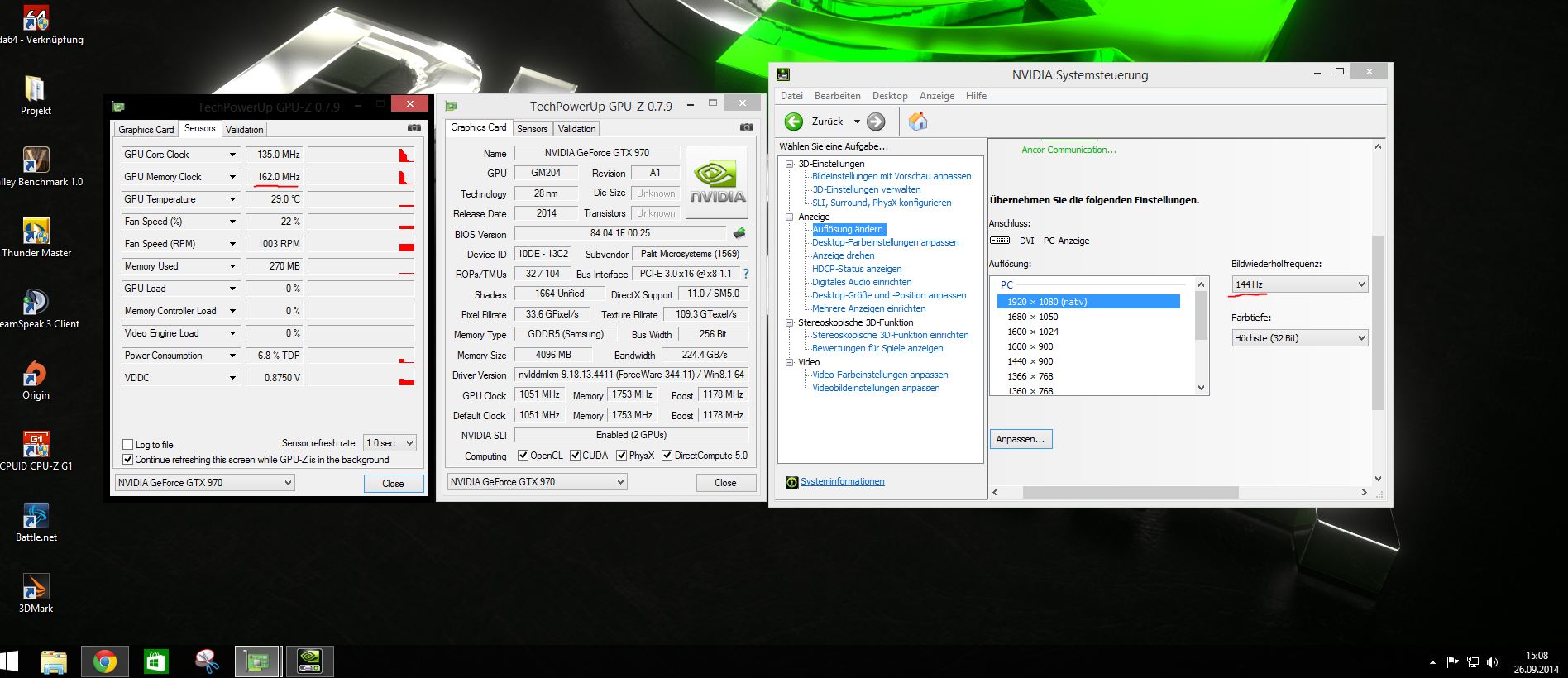Viewport: 1568px width, 678px height.
Task: Open Anzeige menu
Action: pos(937,96)
